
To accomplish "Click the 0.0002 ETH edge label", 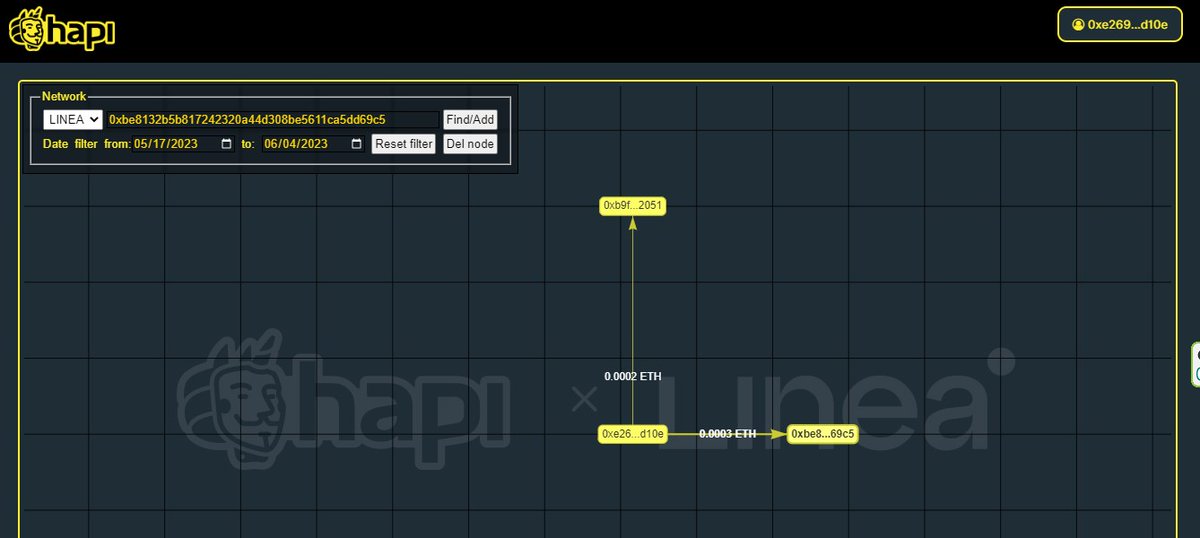I will point(632,376).
